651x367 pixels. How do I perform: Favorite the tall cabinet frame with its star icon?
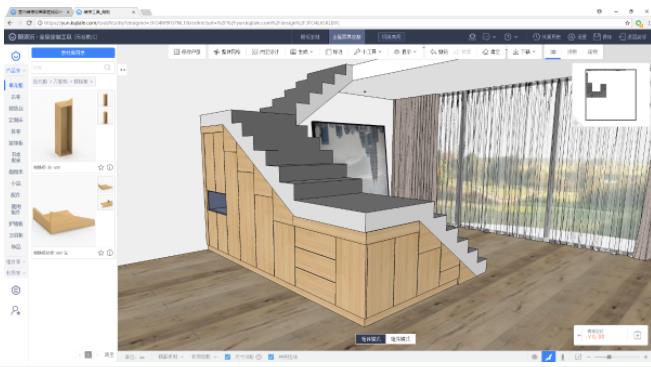click(x=101, y=167)
